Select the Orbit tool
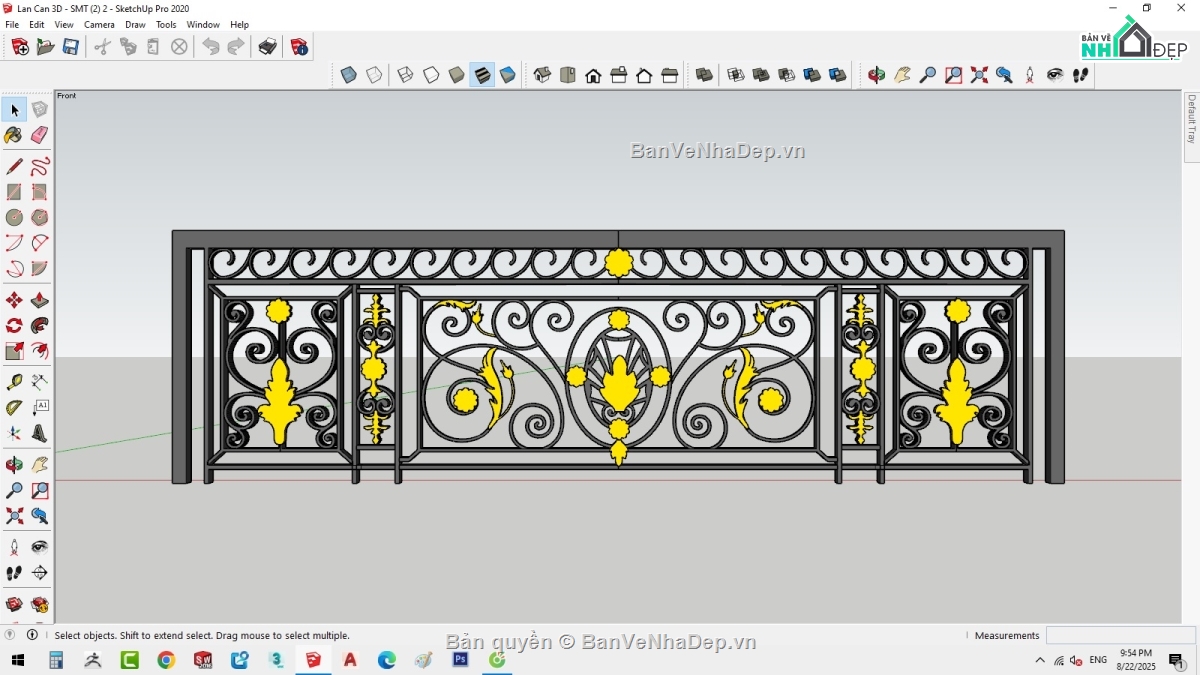This screenshot has width=1200, height=675. (14, 464)
